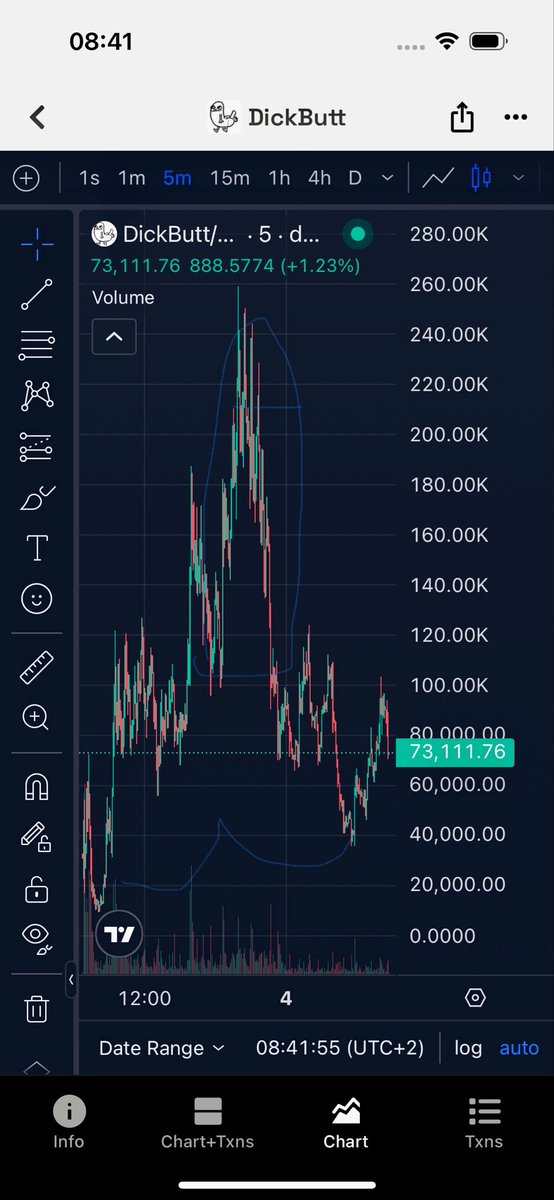Add a symbol with the plus circle icon
This screenshot has height=1200, width=554.
tap(26, 178)
